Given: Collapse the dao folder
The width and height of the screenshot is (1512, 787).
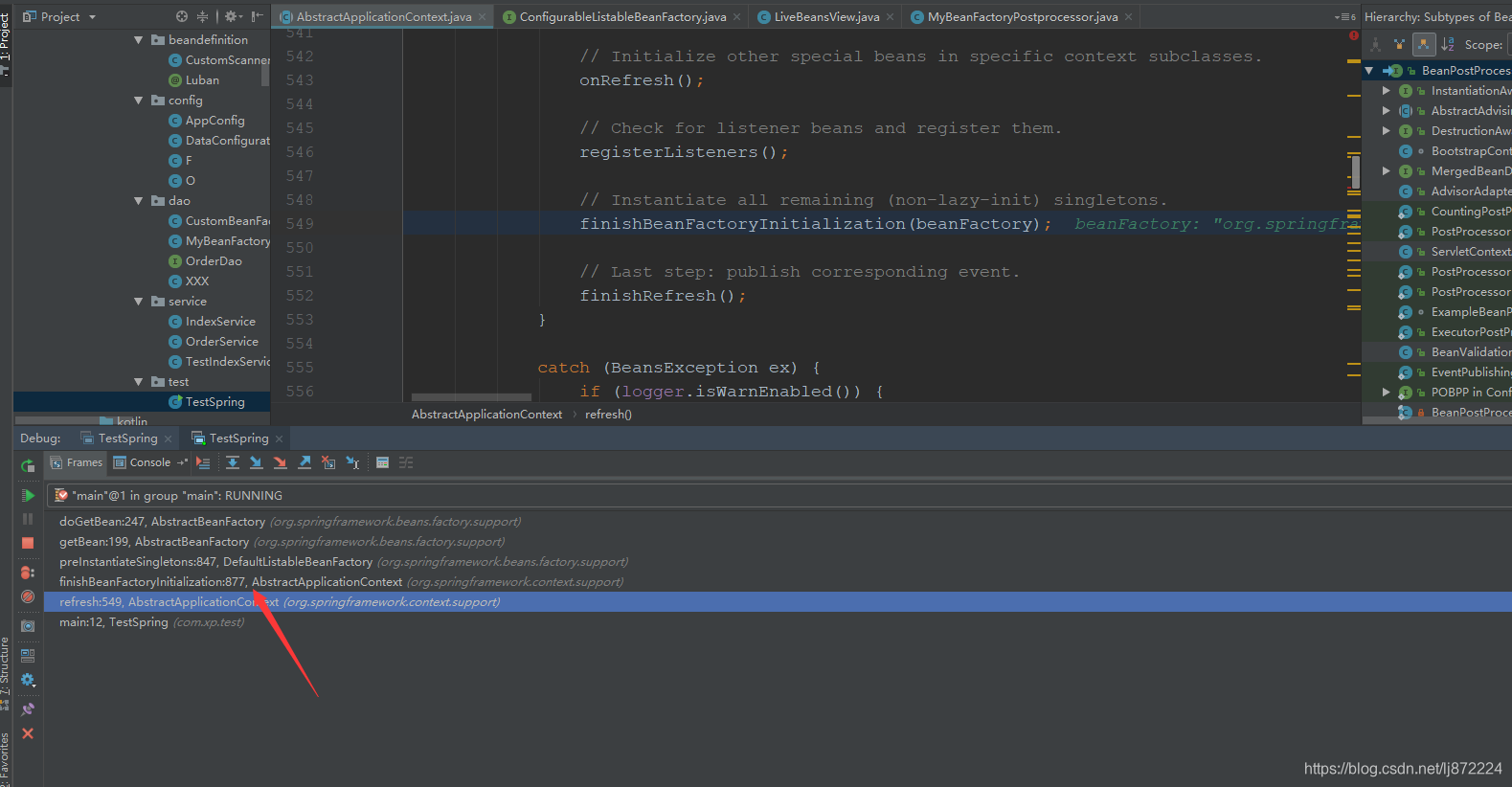Looking at the screenshot, I should click(x=139, y=200).
